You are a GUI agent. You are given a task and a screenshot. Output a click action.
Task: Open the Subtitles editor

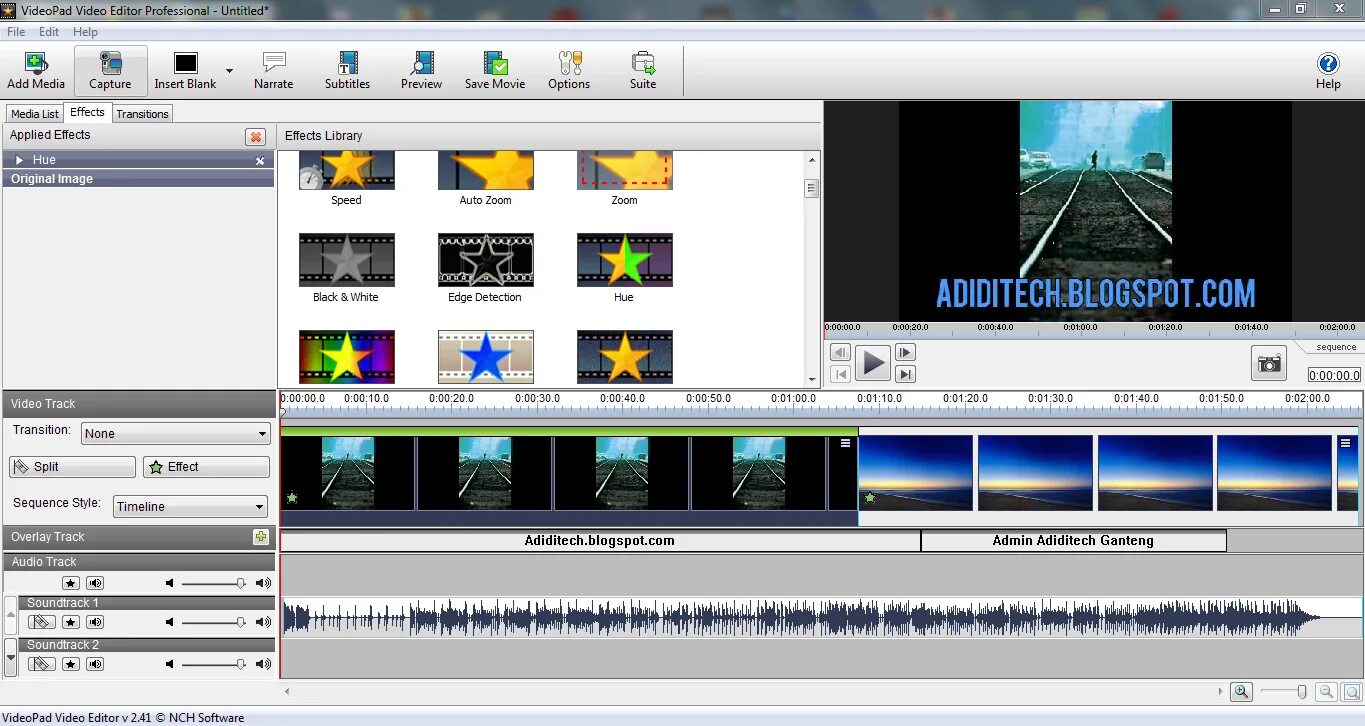pos(347,71)
